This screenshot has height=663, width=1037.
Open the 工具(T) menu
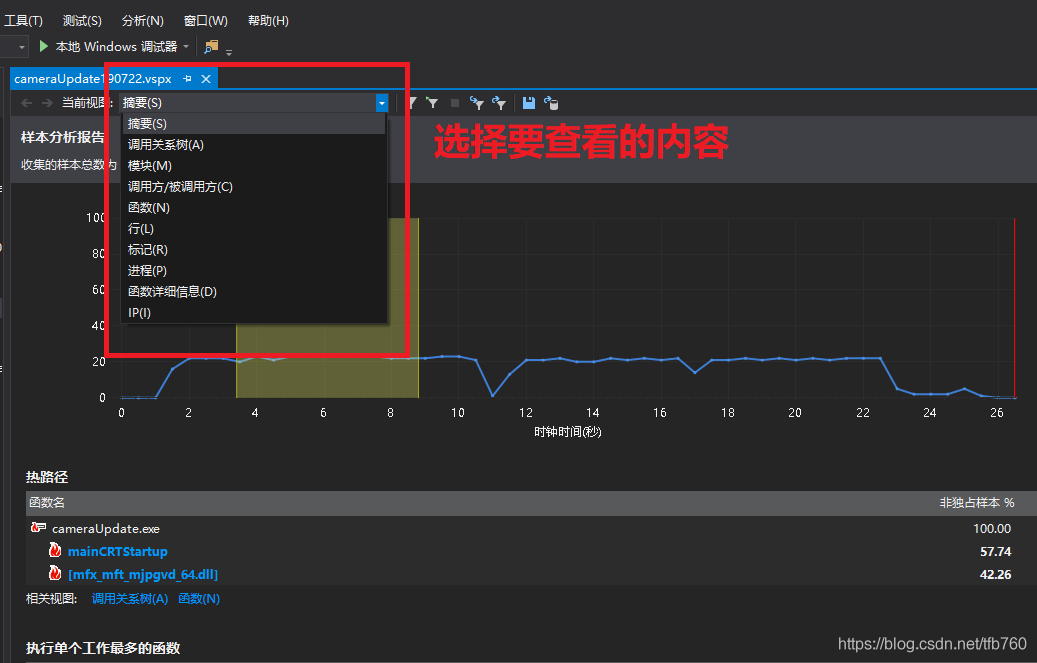[23, 21]
